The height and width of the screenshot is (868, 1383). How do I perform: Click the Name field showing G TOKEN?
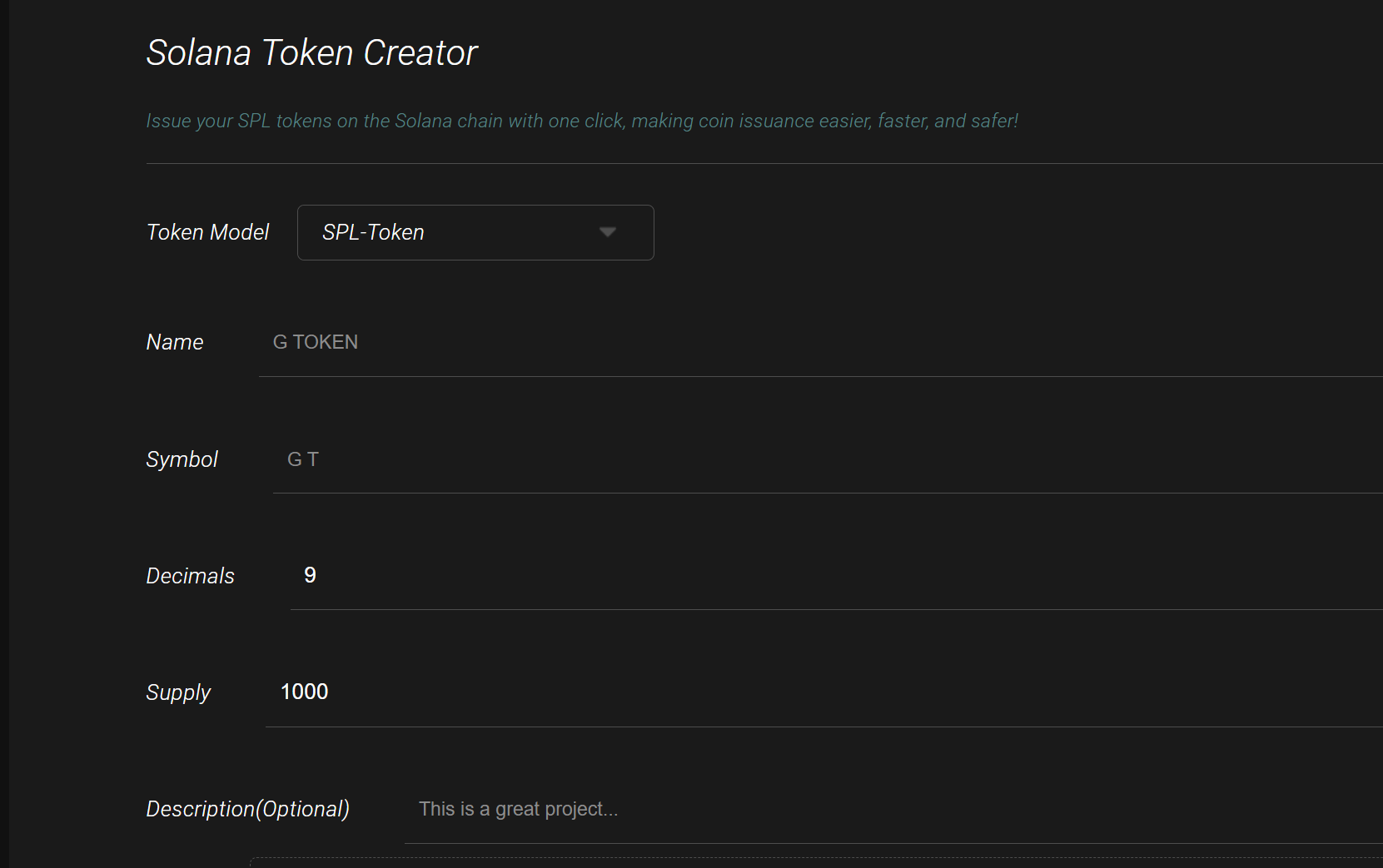pyautogui.click(x=583, y=341)
